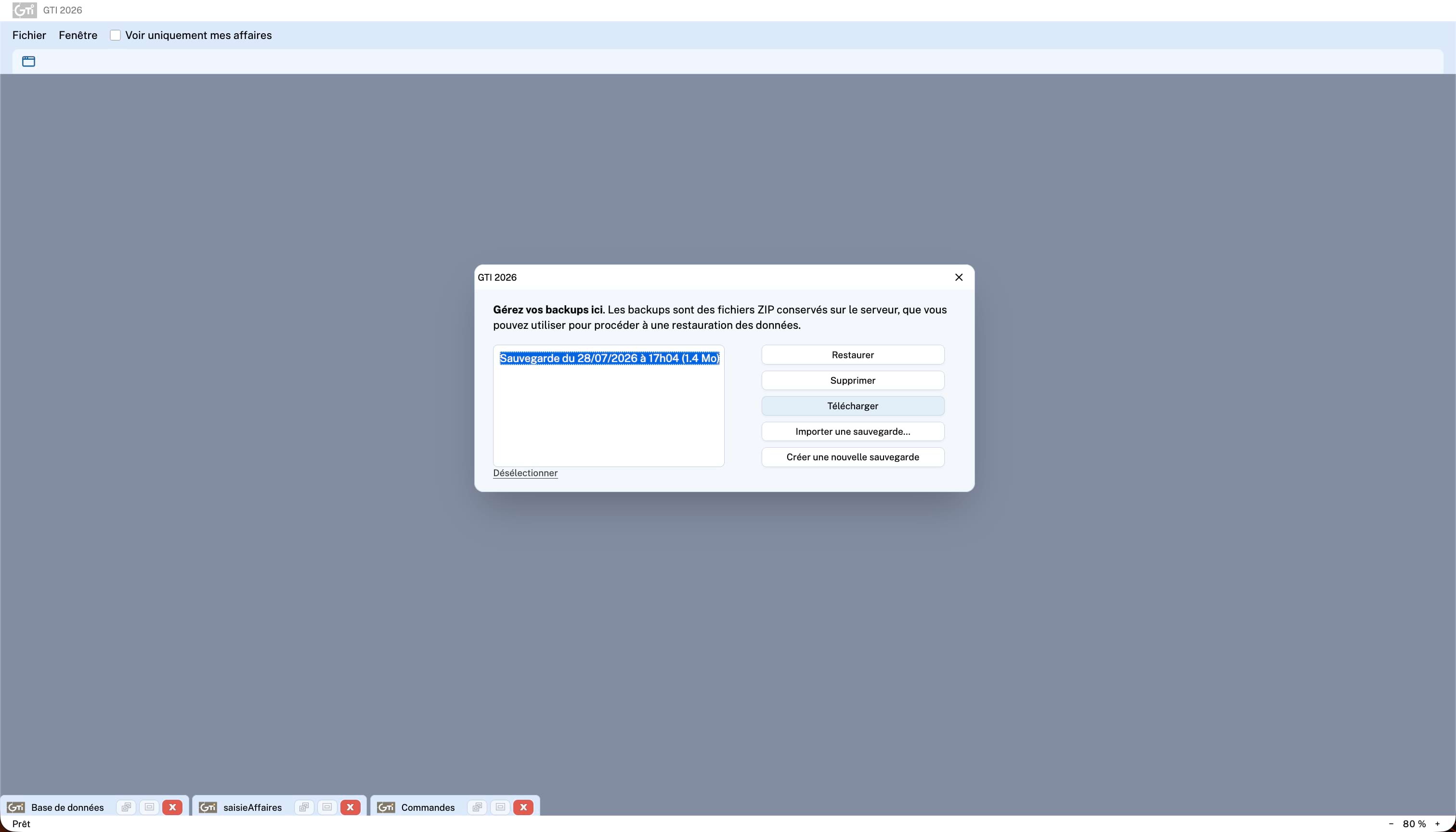Click Créer une nouvelle sauvegarde
The height and width of the screenshot is (832, 1456).
point(853,457)
